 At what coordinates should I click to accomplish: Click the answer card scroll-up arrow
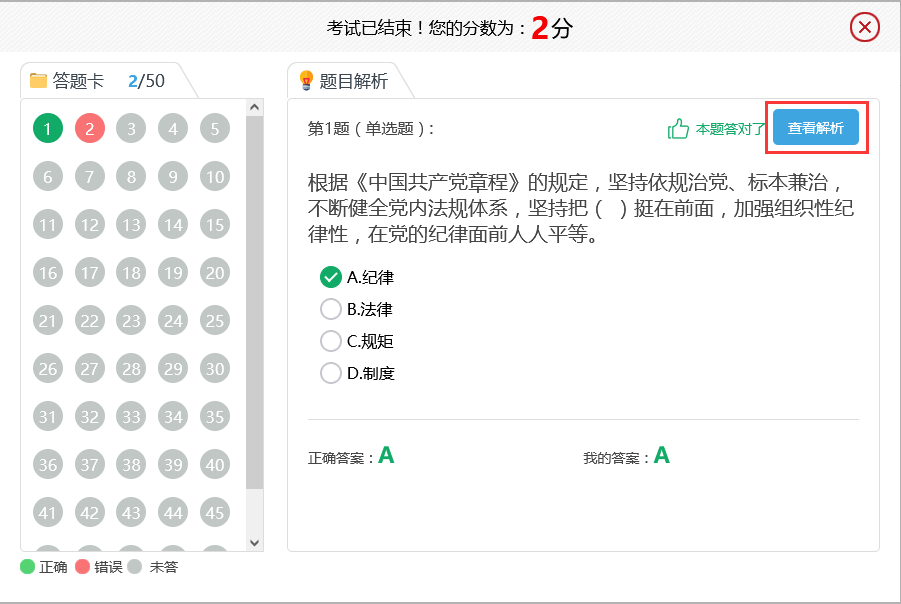(255, 107)
